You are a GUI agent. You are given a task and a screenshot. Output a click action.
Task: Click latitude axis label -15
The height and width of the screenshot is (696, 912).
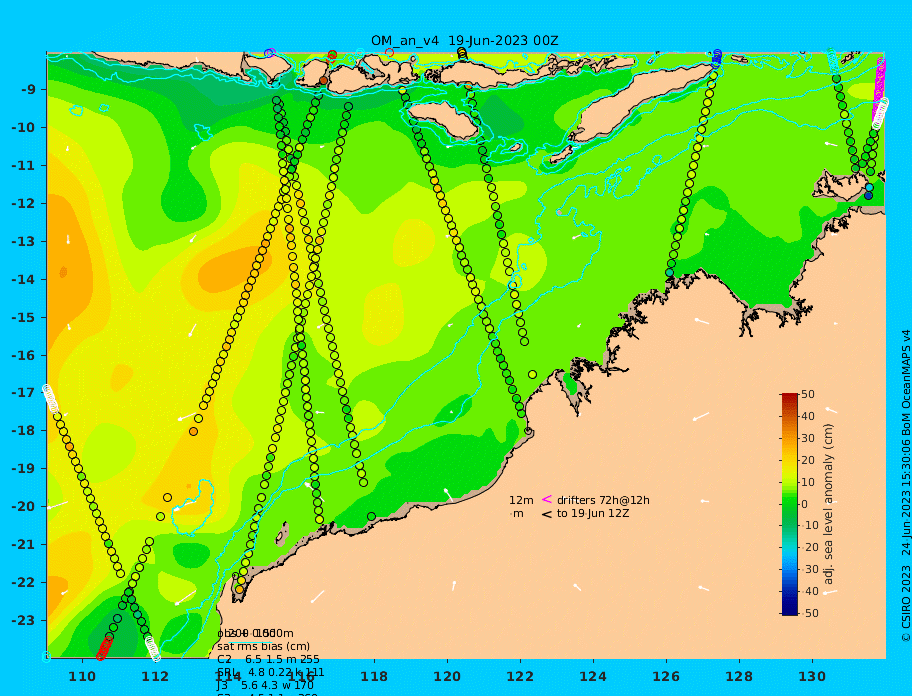coord(24,317)
